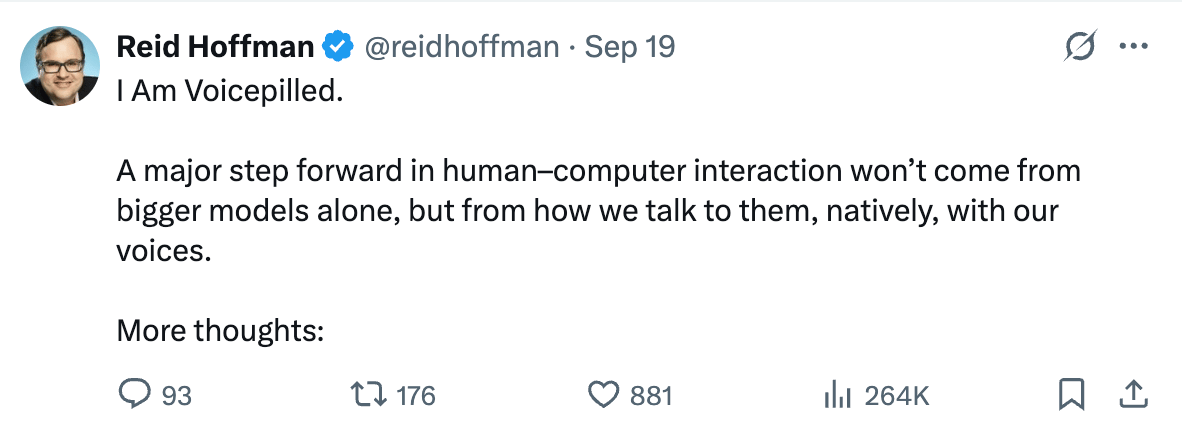Click the share upload arrow icon
This screenshot has height=436, width=1182.
pos(1132,396)
